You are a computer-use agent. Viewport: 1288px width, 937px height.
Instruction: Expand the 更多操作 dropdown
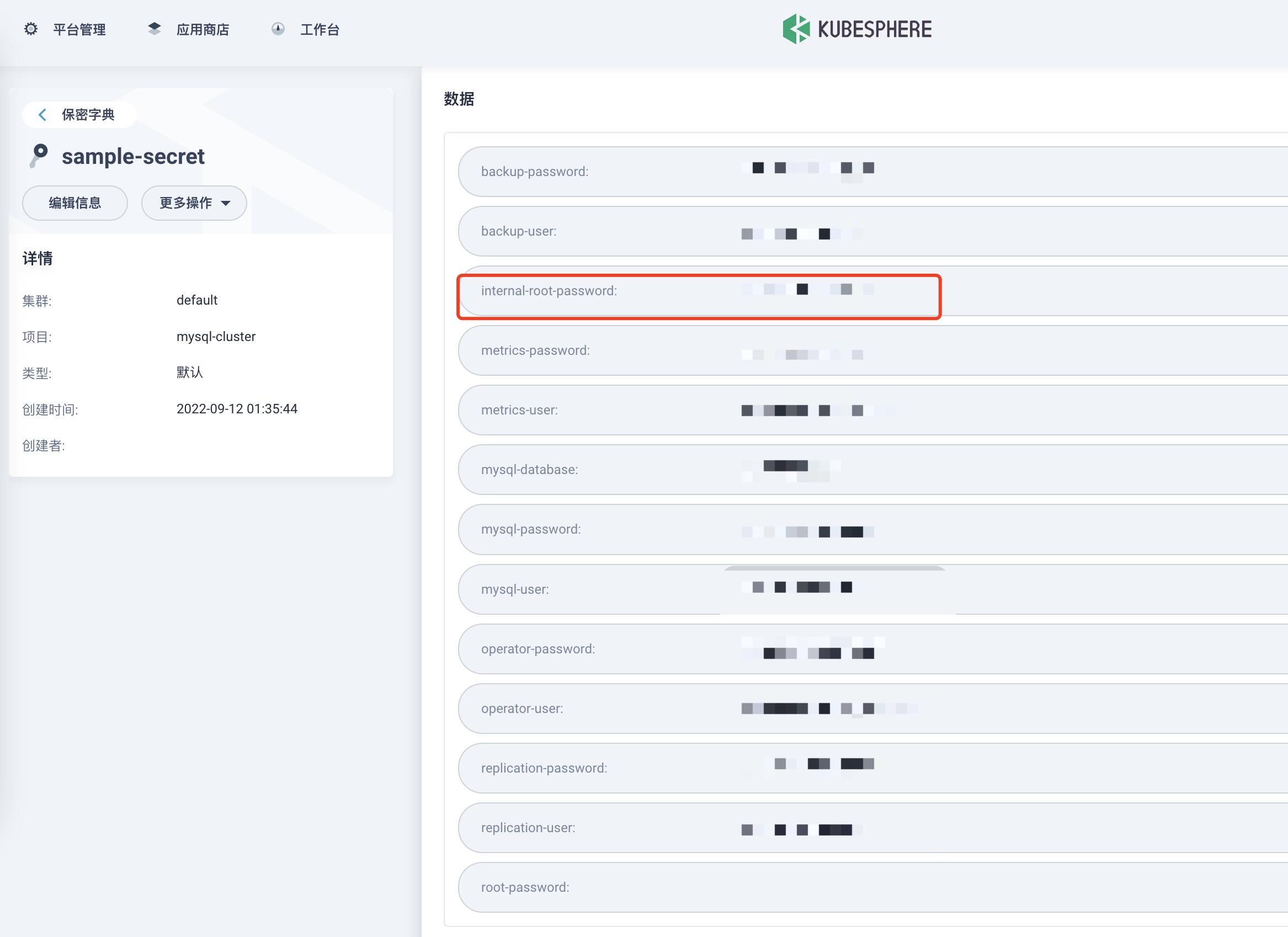pyautogui.click(x=194, y=203)
